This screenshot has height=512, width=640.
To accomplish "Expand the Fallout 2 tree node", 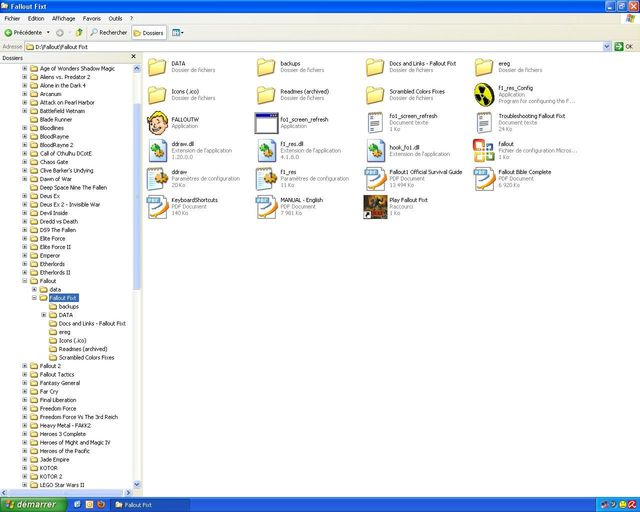I will click(25, 366).
